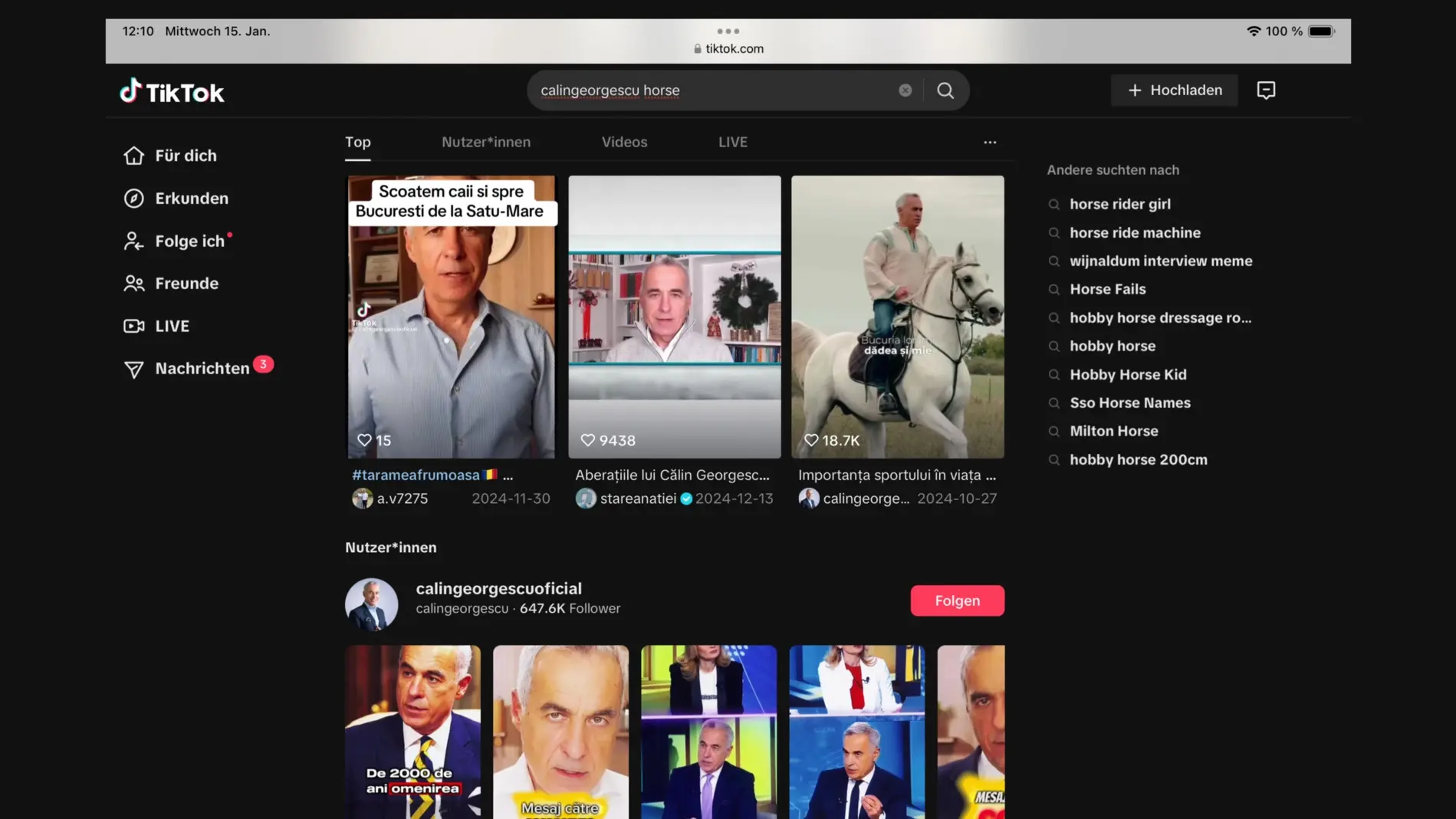Click the heart icon showing 18.7K likes
The height and width of the screenshot is (819, 1456).
tap(810, 440)
